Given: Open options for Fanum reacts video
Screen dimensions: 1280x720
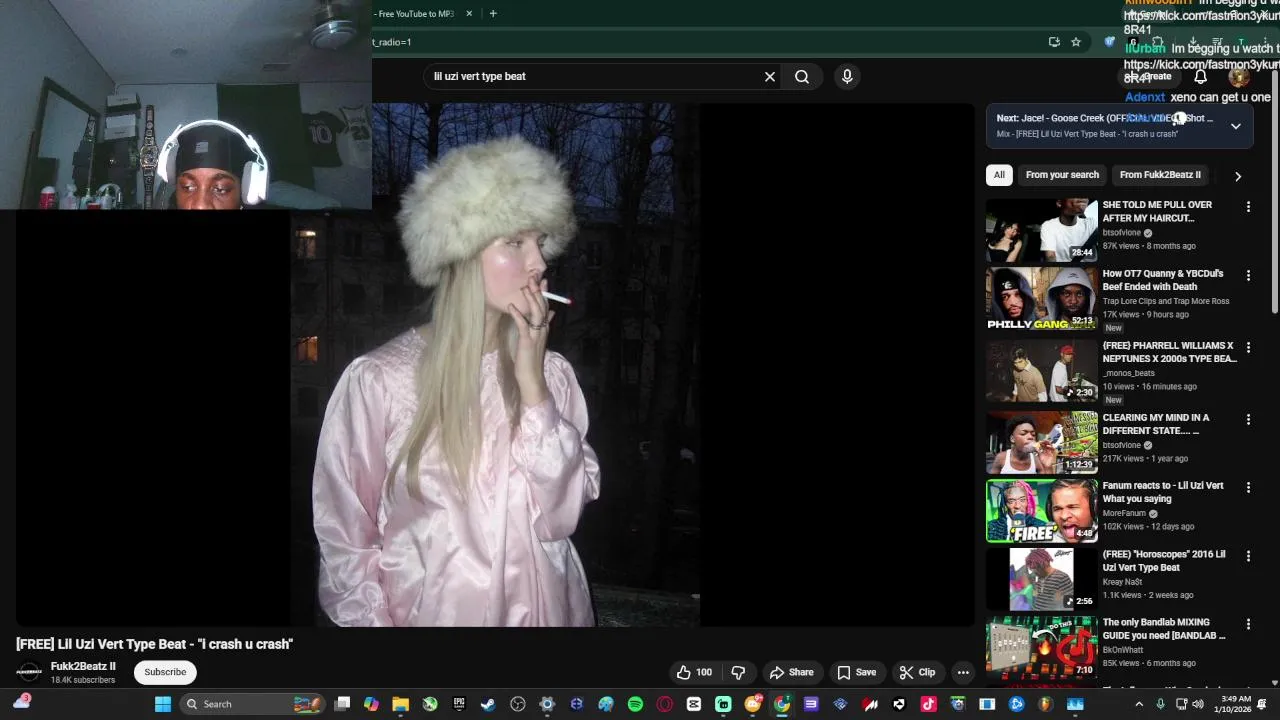Looking at the screenshot, I should [x=1248, y=488].
